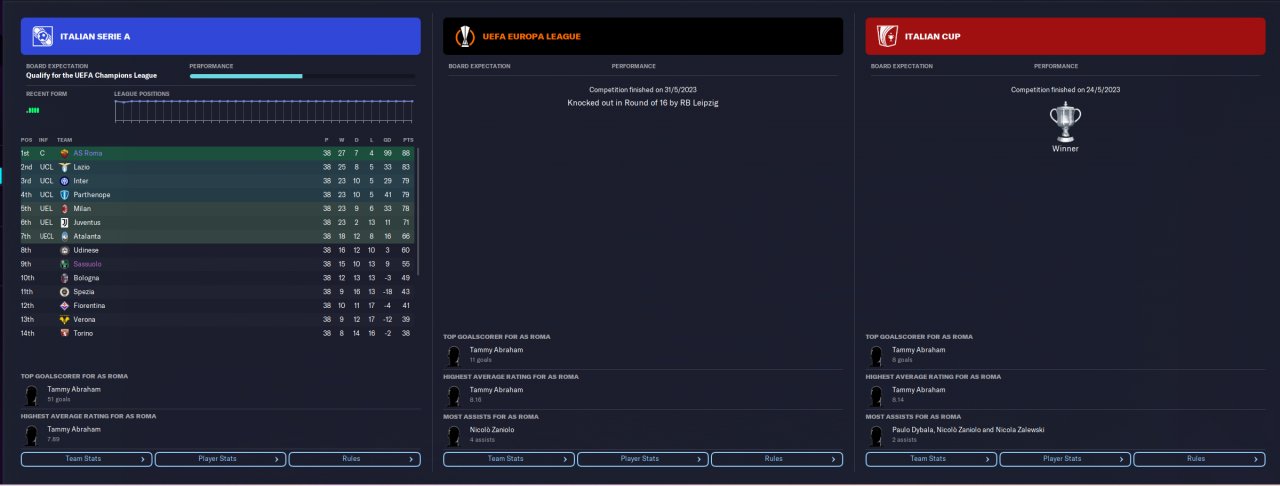Open Rules in Italian Cup panel

tap(1198, 459)
